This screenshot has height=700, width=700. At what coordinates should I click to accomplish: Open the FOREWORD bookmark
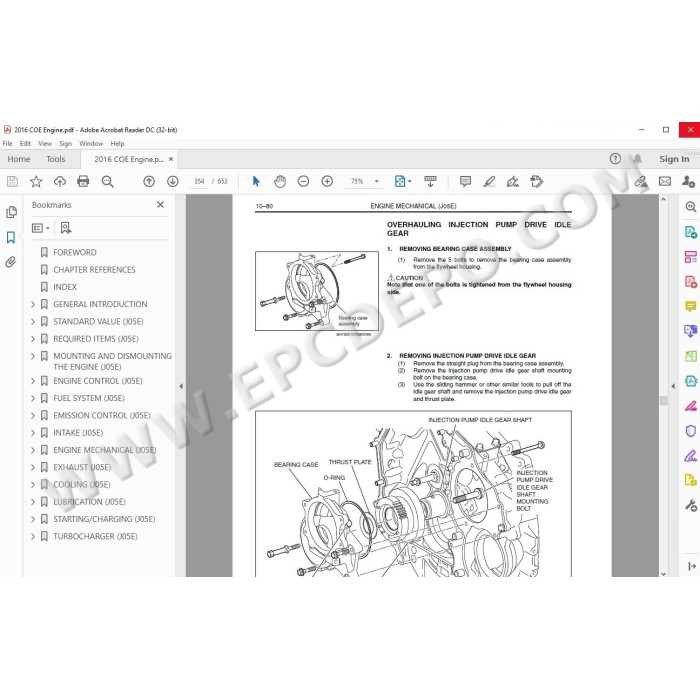click(75, 252)
